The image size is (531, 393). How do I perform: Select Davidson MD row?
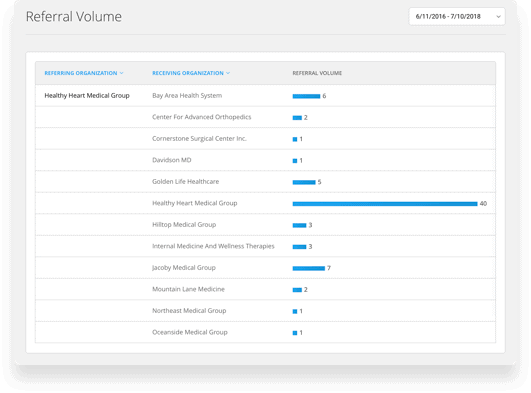pos(265,160)
